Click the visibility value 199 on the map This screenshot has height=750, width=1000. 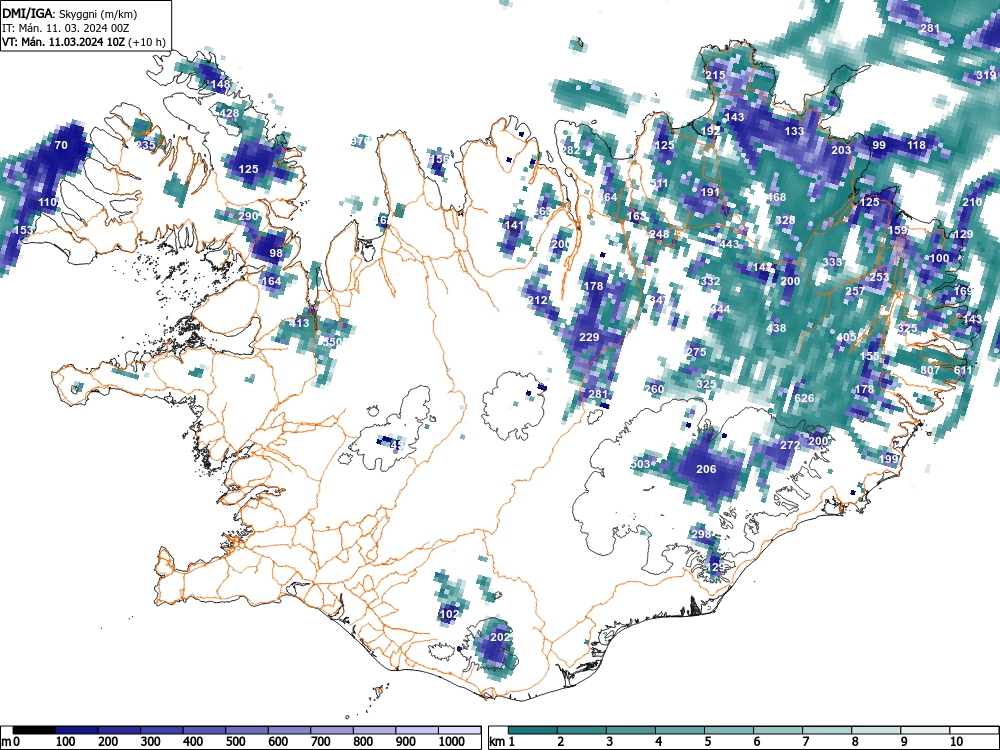coord(888,459)
